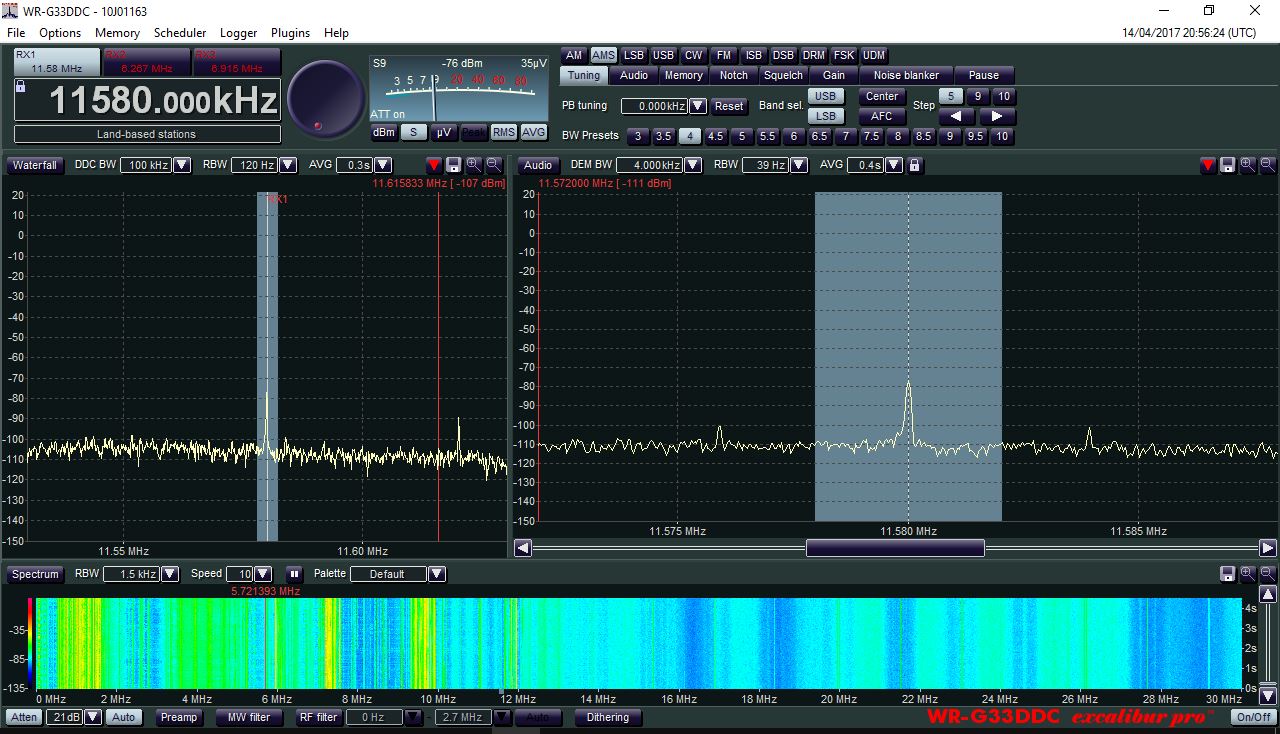Open the DDC BW 100 kHz dropdown
This screenshot has height=734, width=1280.
click(182, 165)
